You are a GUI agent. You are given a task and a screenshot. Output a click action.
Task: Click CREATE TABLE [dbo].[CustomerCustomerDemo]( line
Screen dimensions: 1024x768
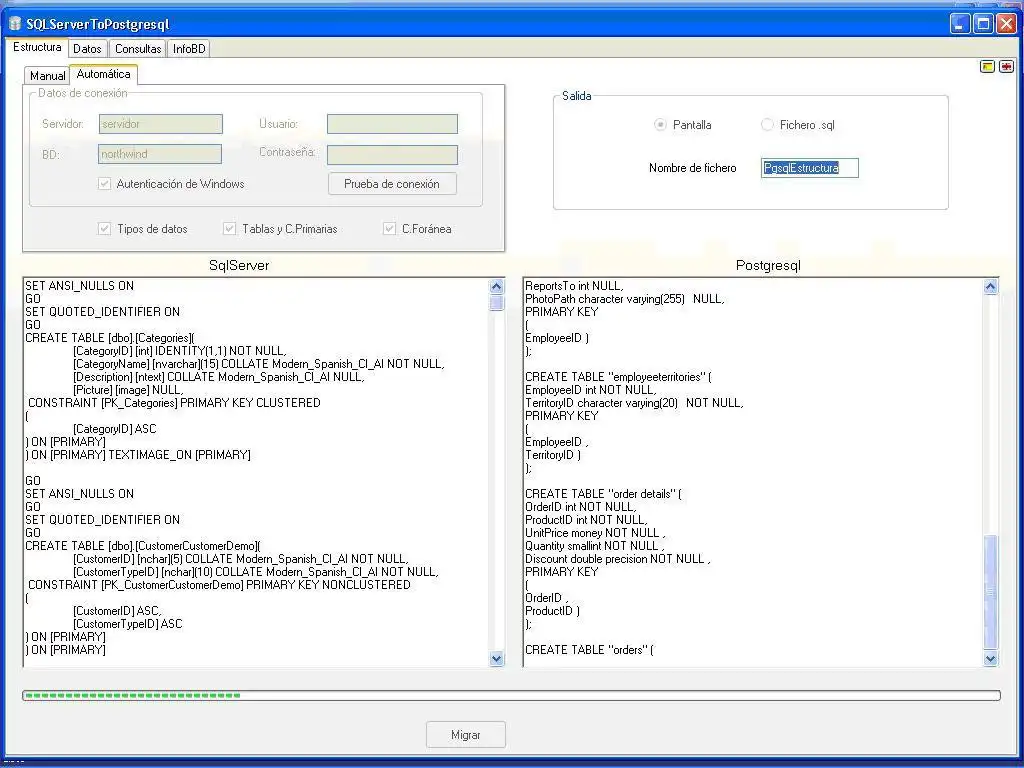tap(143, 546)
